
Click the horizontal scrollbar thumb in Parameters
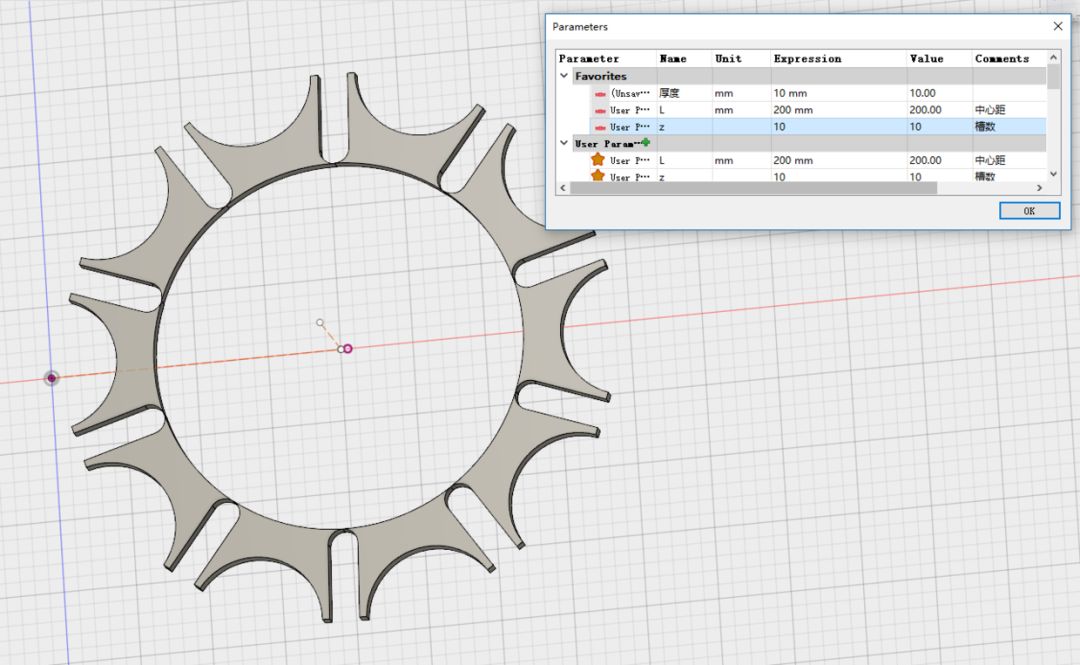(752, 188)
